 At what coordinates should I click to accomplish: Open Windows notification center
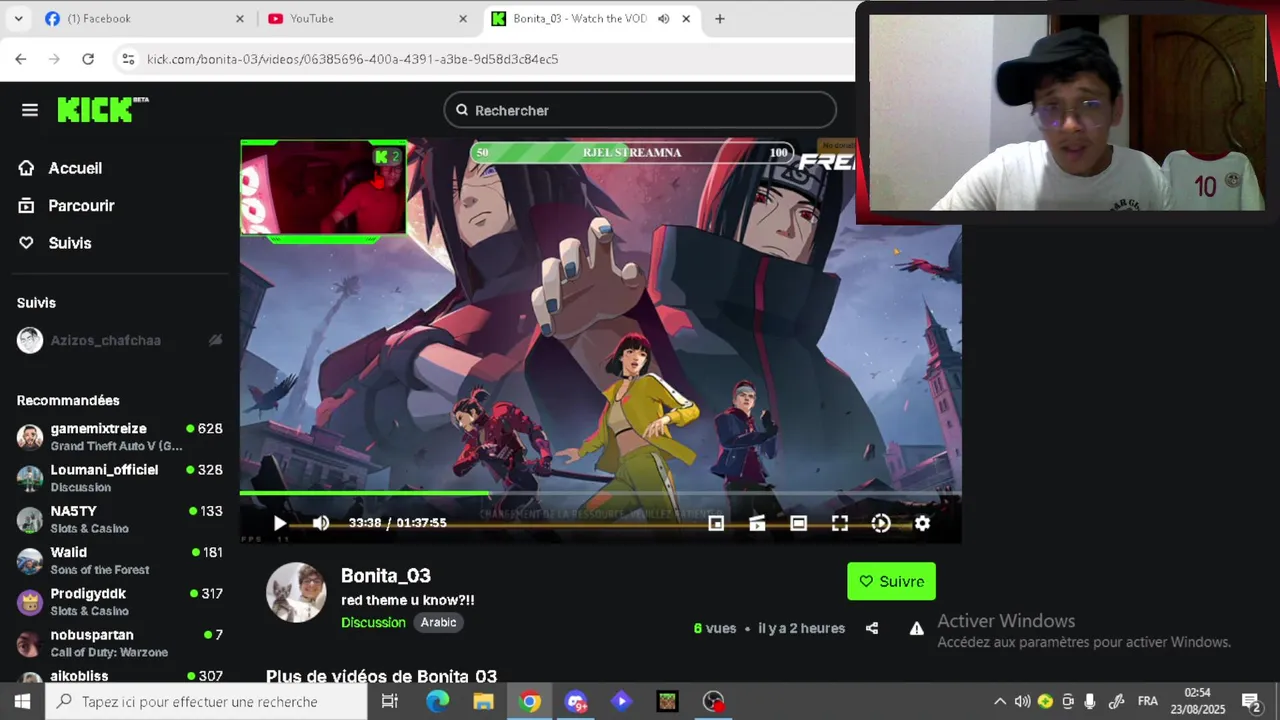[x=1250, y=701]
